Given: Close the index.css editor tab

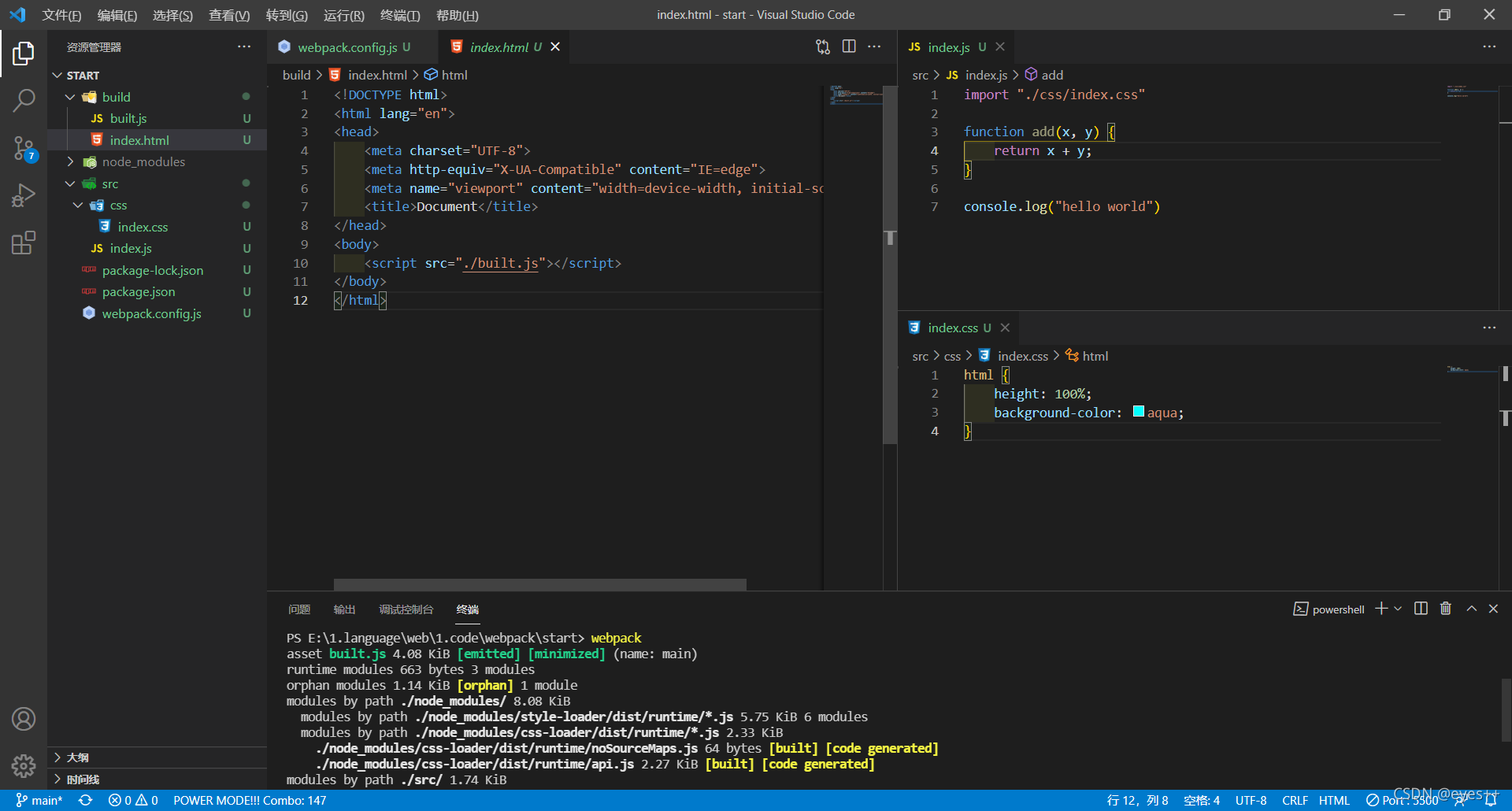Looking at the screenshot, I should [x=1005, y=328].
